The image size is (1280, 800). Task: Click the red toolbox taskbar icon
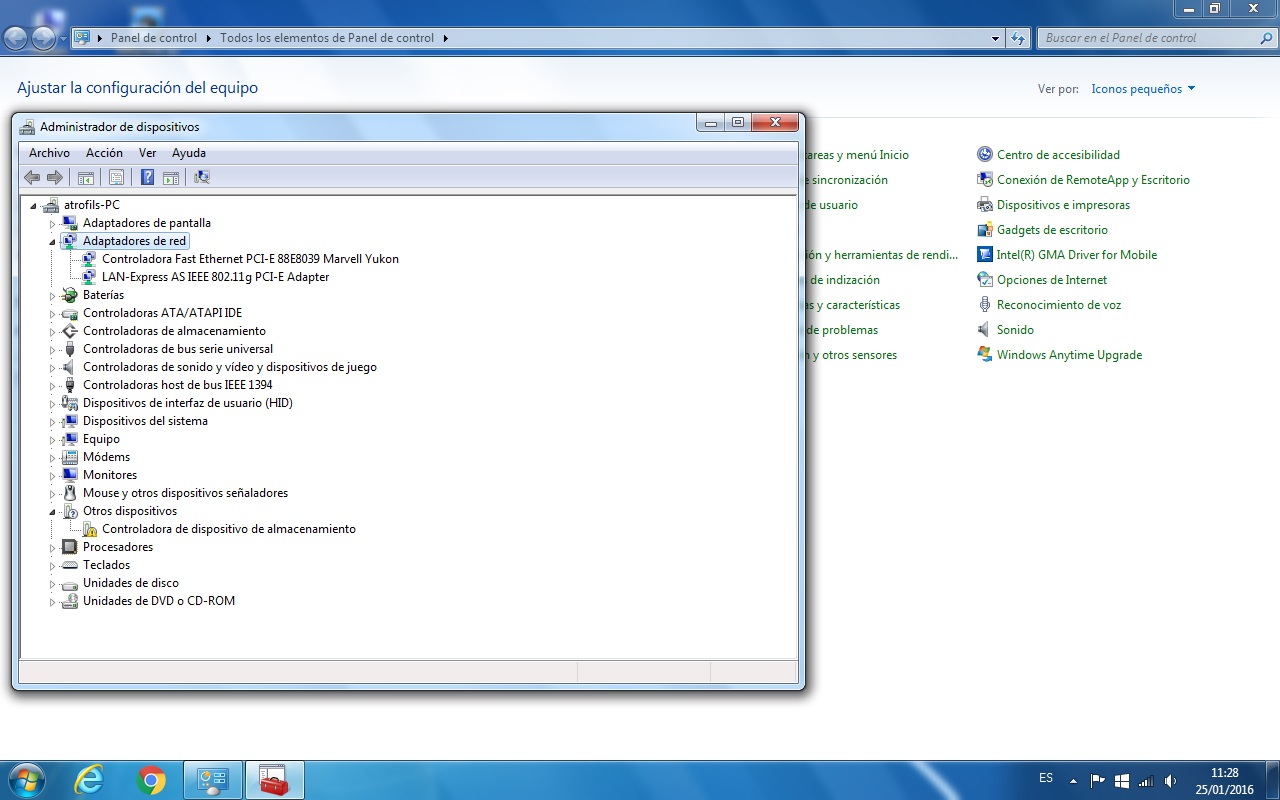pos(273,780)
